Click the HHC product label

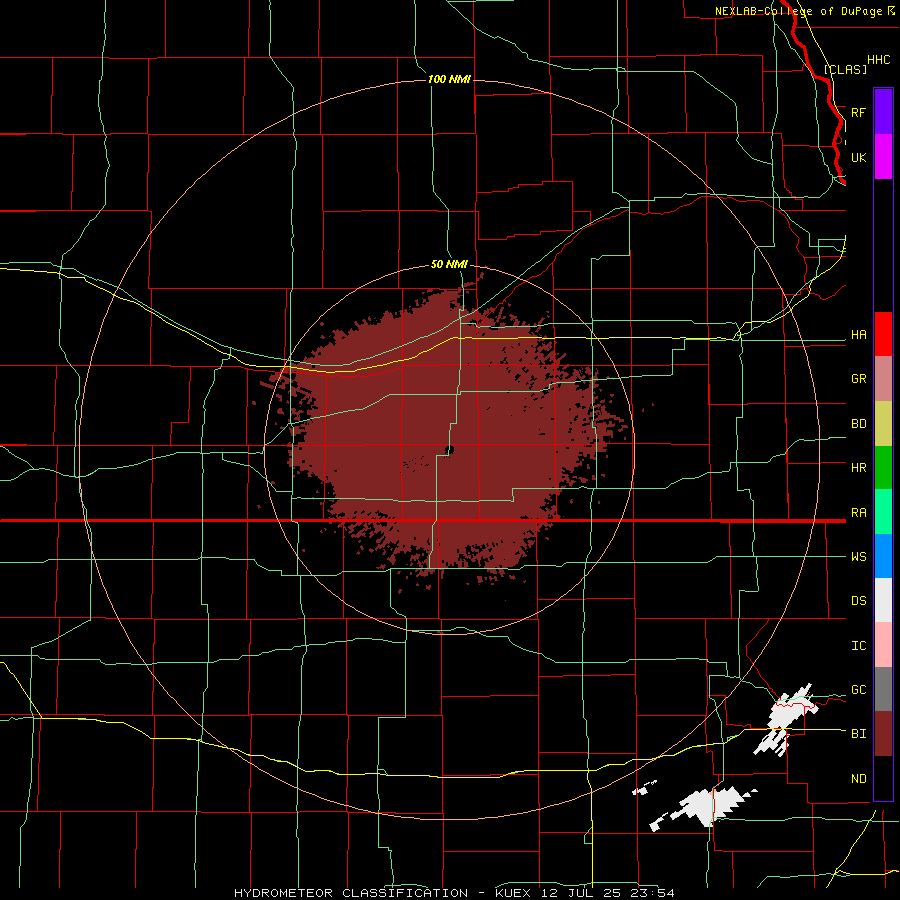pyautogui.click(x=878, y=60)
